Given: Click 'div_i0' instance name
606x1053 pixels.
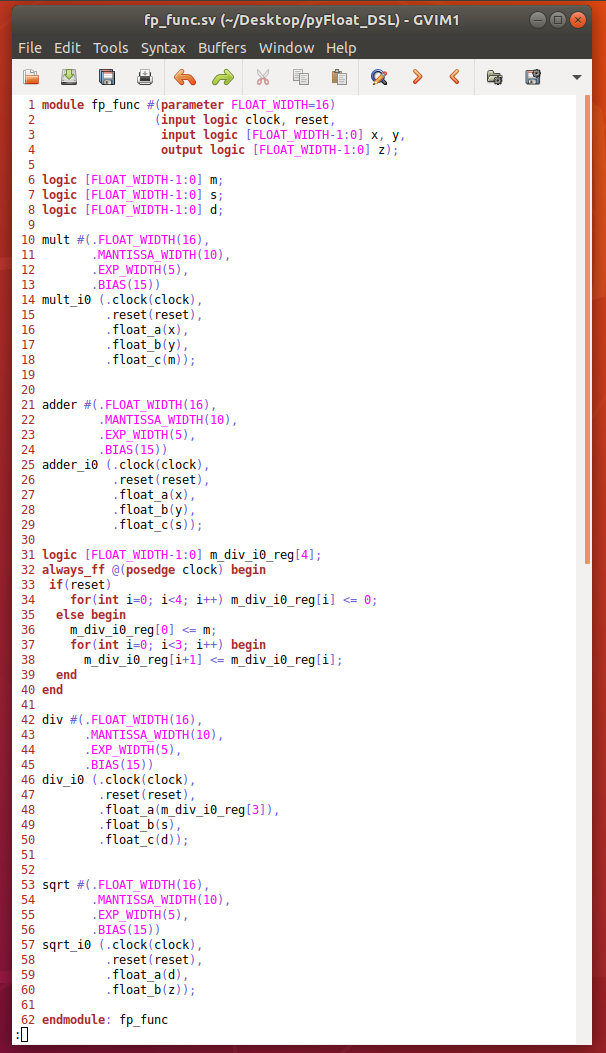Looking at the screenshot, I should click(x=63, y=780).
